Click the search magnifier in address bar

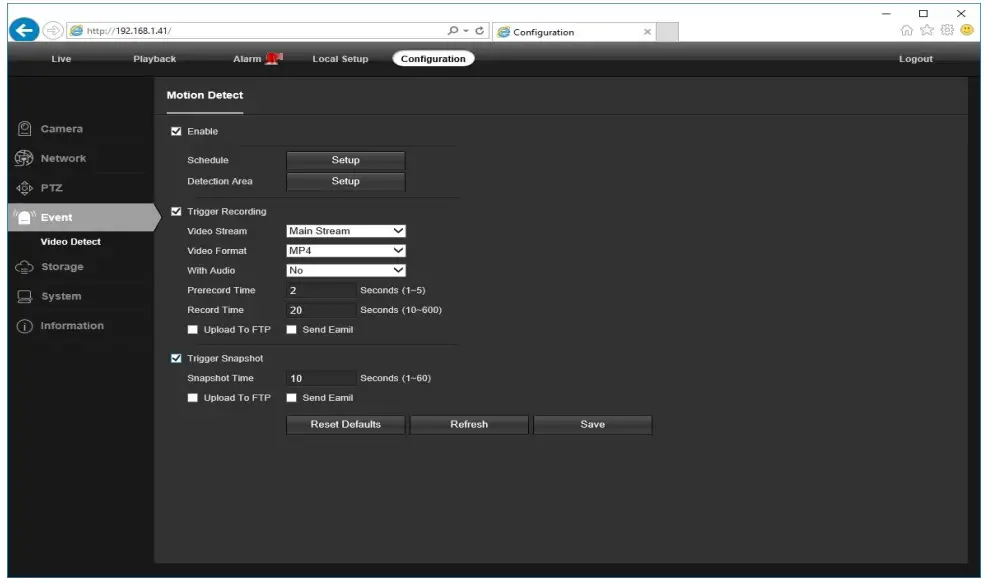pos(452,30)
